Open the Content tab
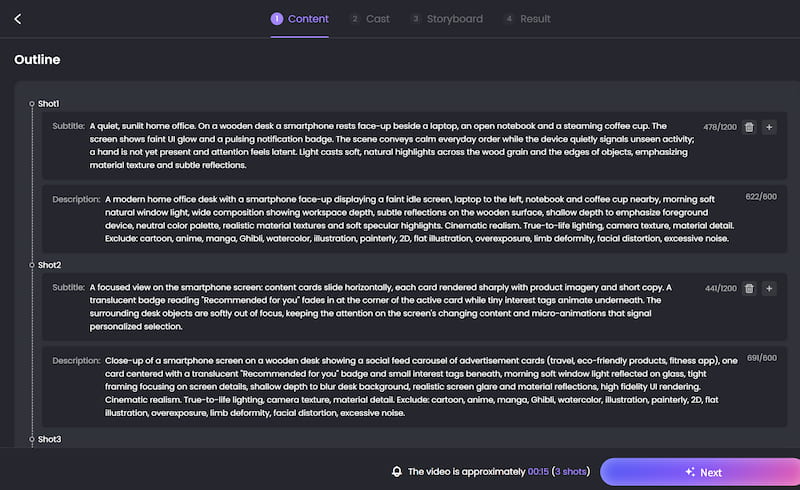Screen dimensions: 800x490 coord(299,19)
